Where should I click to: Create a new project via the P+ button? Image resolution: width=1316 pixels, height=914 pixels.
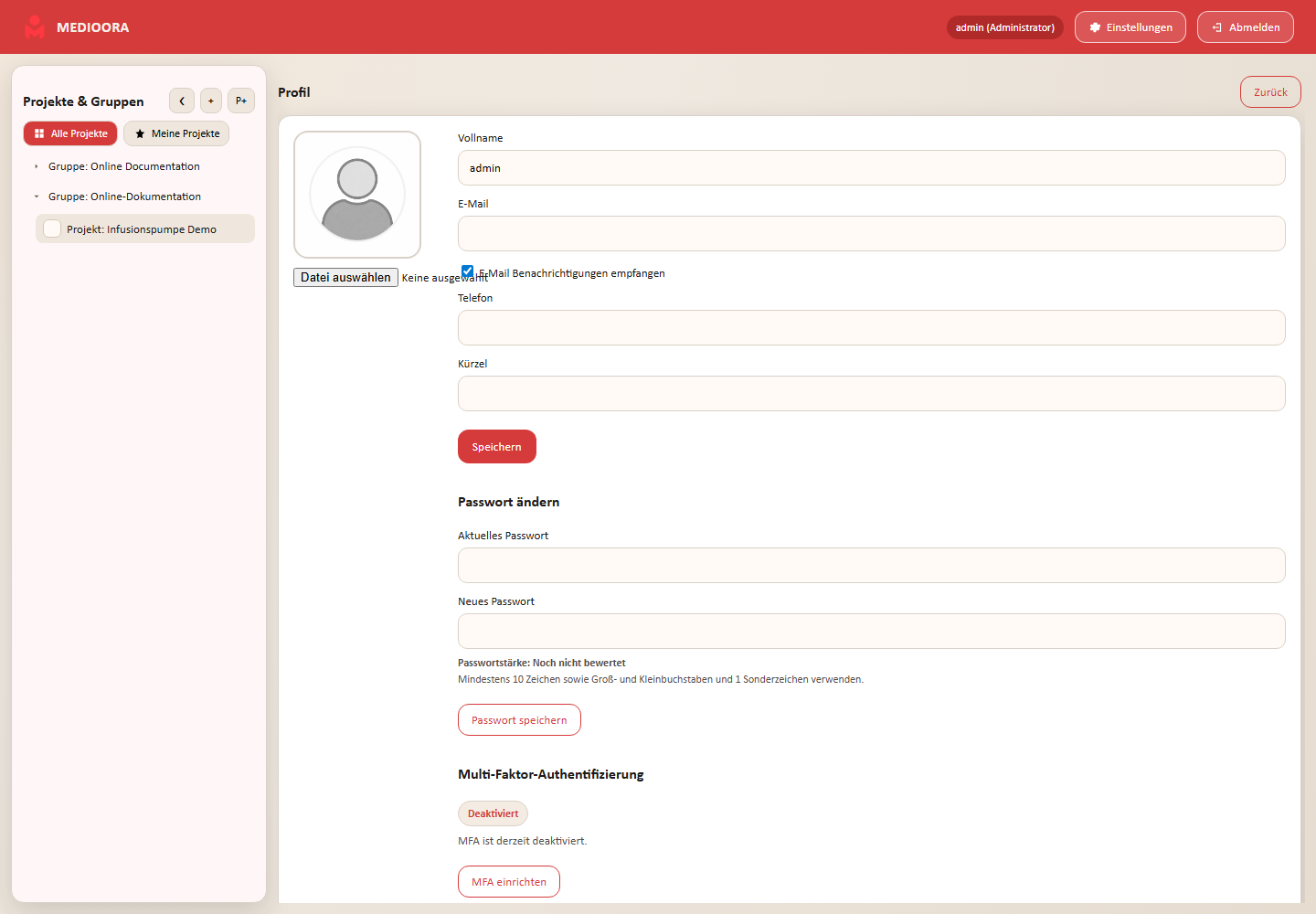click(x=241, y=101)
